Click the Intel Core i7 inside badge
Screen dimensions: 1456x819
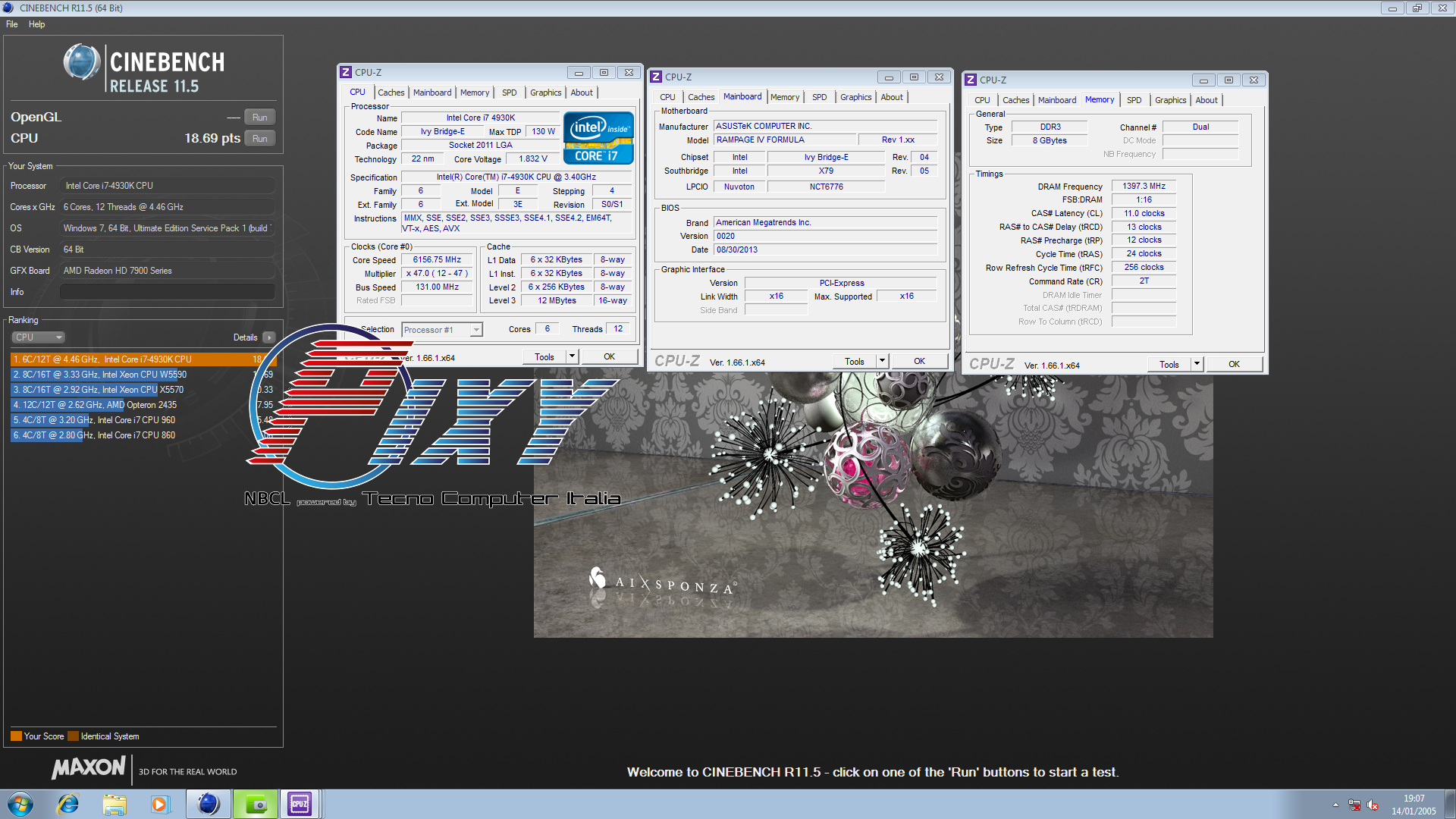[x=598, y=138]
